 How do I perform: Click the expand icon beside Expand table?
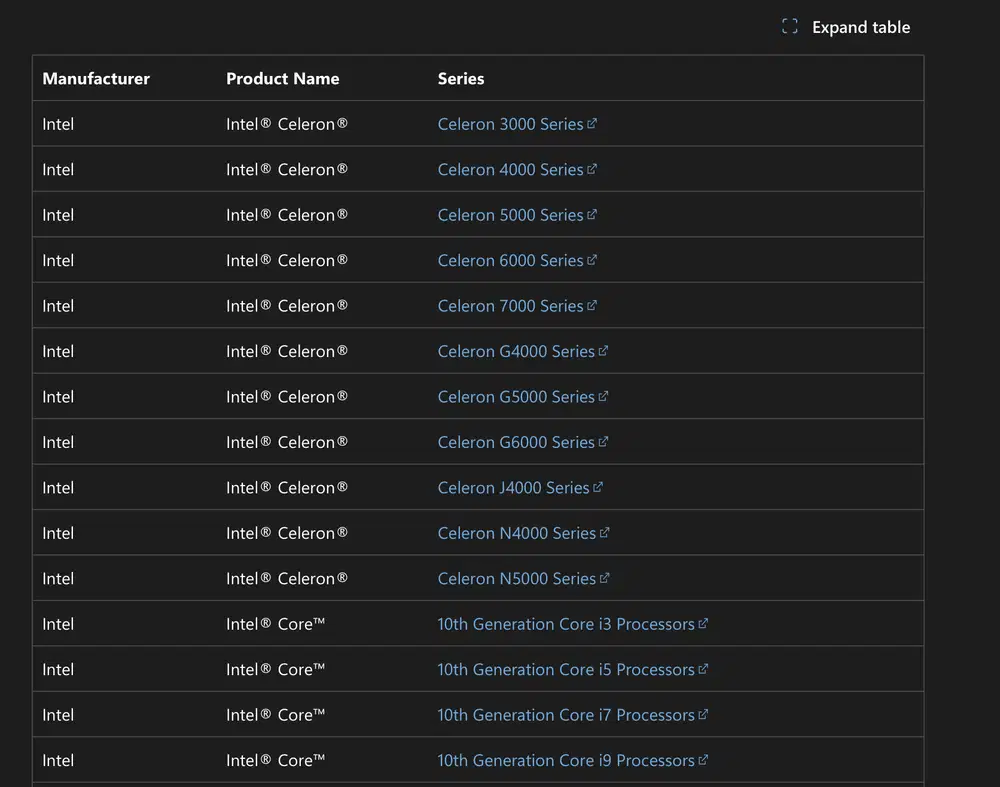click(789, 27)
